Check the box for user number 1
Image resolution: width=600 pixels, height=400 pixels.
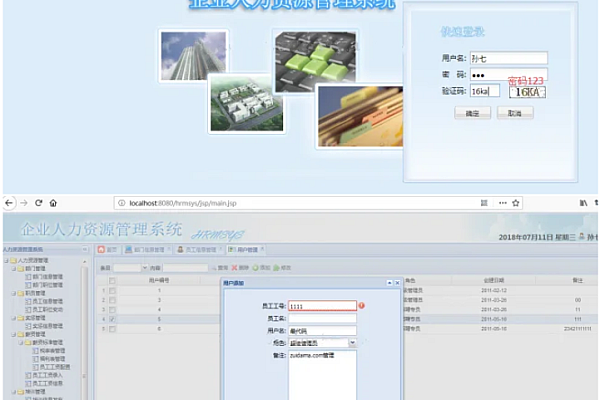[x=112, y=291]
